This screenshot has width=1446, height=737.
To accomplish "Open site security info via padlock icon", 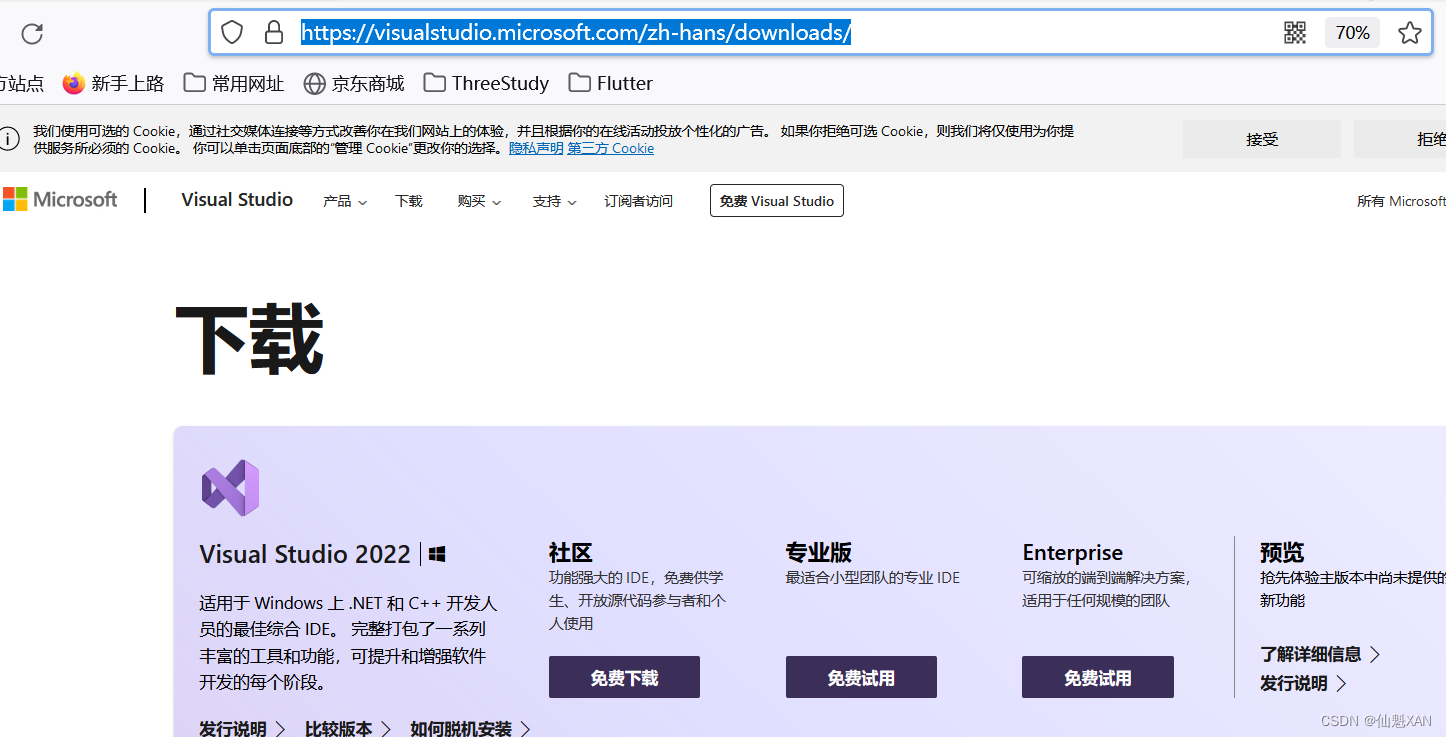I will [x=274, y=33].
